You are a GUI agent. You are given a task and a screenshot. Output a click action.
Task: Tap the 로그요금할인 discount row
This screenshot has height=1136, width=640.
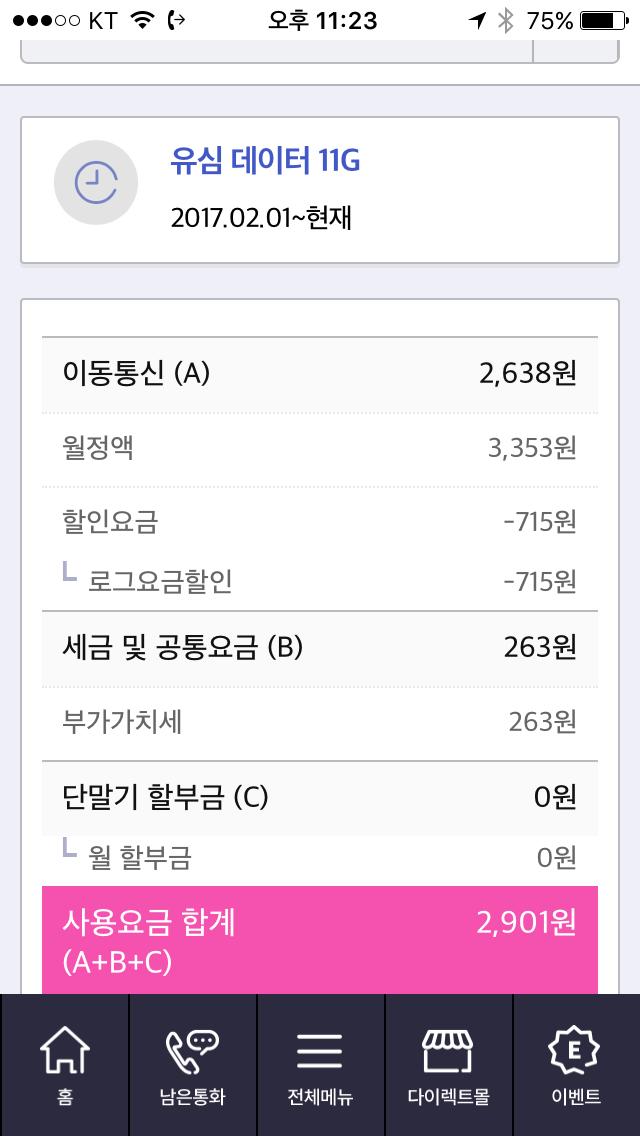pyautogui.click(x=320, y=581)
